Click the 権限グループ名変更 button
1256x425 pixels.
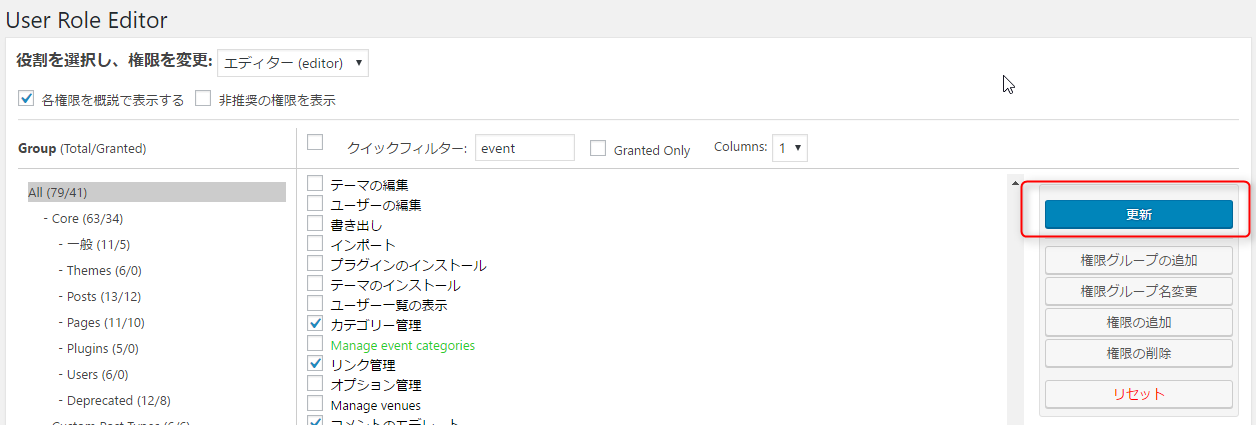1138,292
